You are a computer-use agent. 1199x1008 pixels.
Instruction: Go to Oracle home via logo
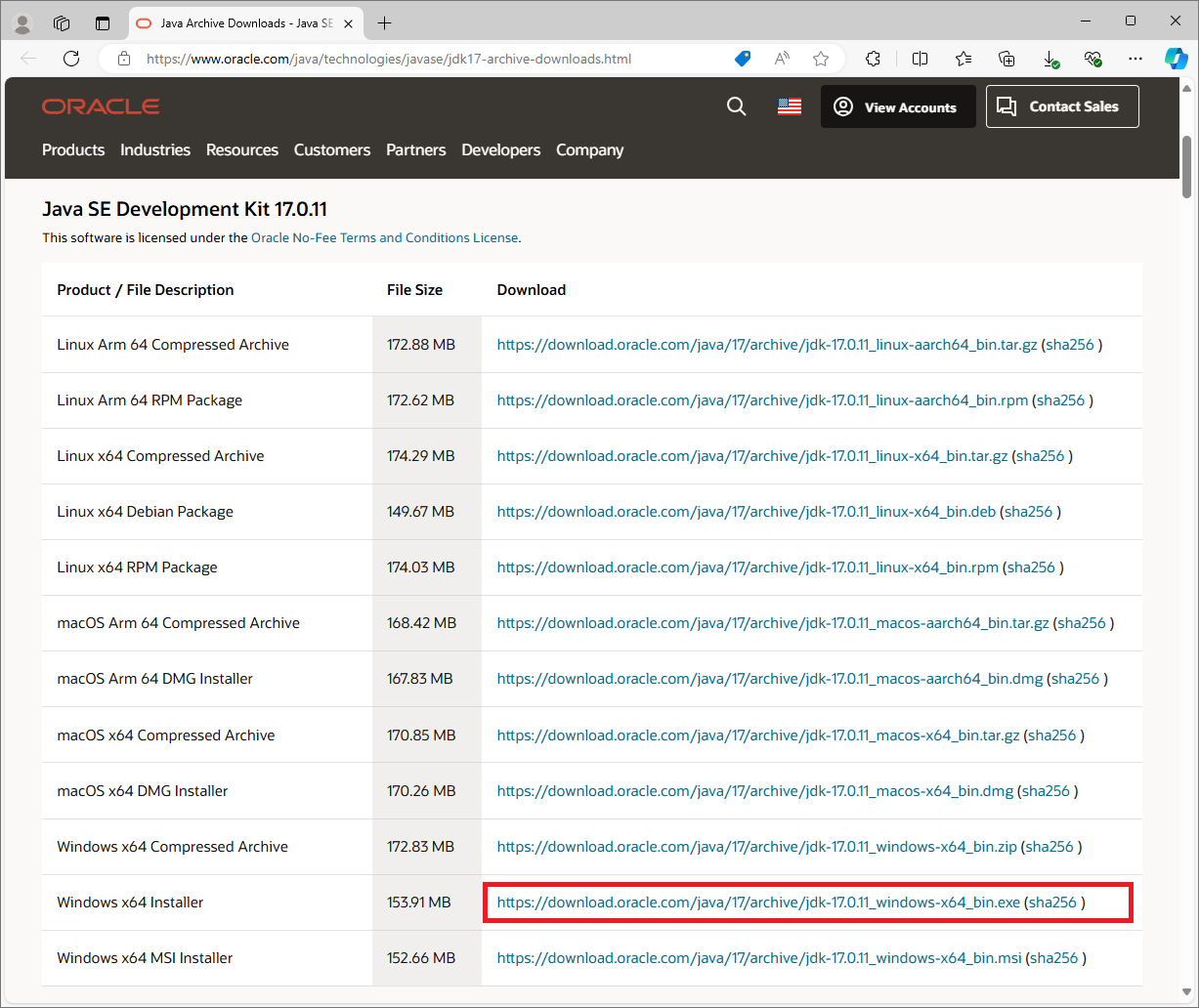click(101, 106)
